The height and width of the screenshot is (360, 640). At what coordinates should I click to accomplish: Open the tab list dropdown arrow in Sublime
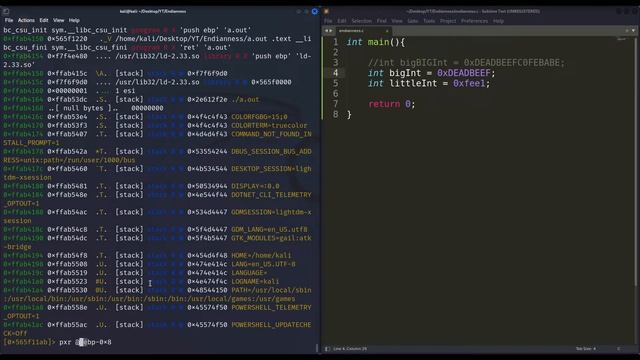point(633,31)
